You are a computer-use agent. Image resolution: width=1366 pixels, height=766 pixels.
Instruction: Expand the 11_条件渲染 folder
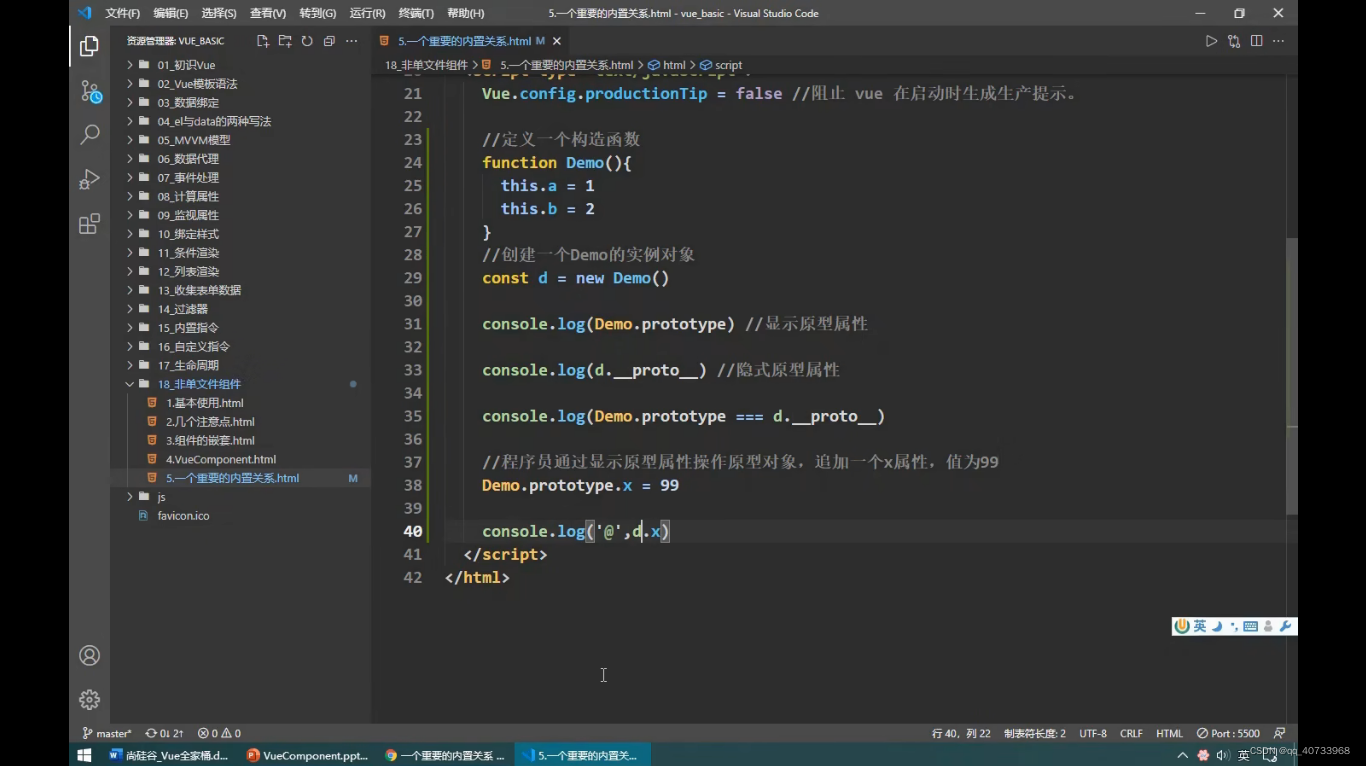[240, 253]
